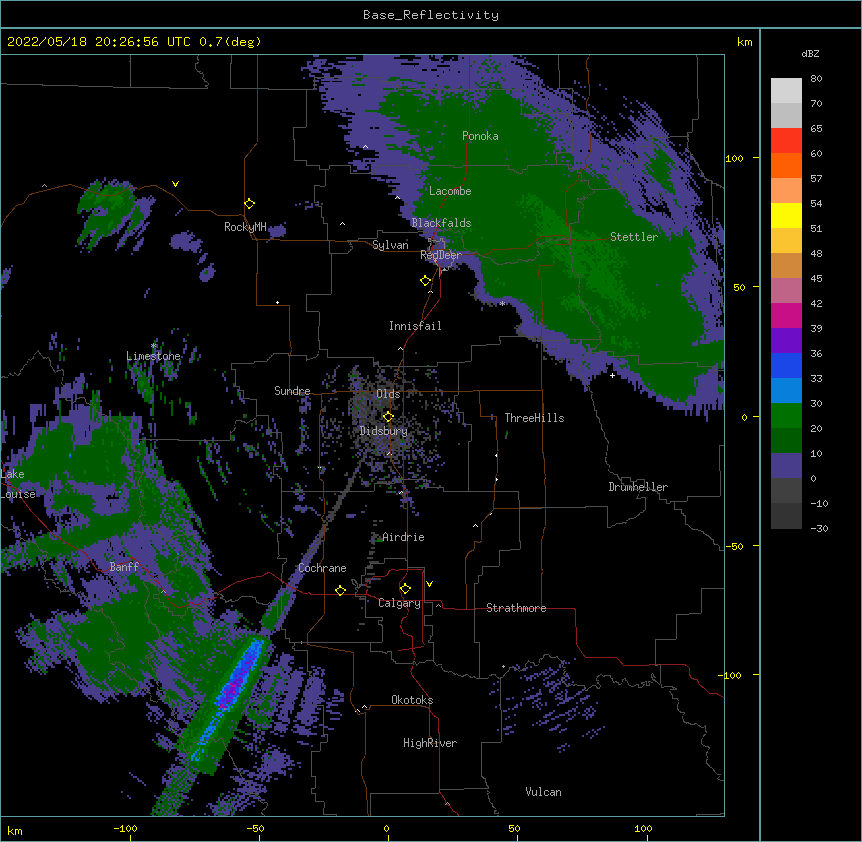Select the 50 tick label on the bottom axis

(514, 828)
